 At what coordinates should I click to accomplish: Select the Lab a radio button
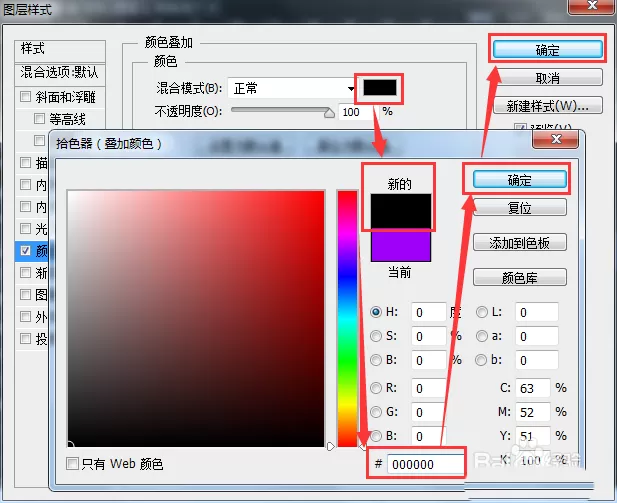(482, 336)
